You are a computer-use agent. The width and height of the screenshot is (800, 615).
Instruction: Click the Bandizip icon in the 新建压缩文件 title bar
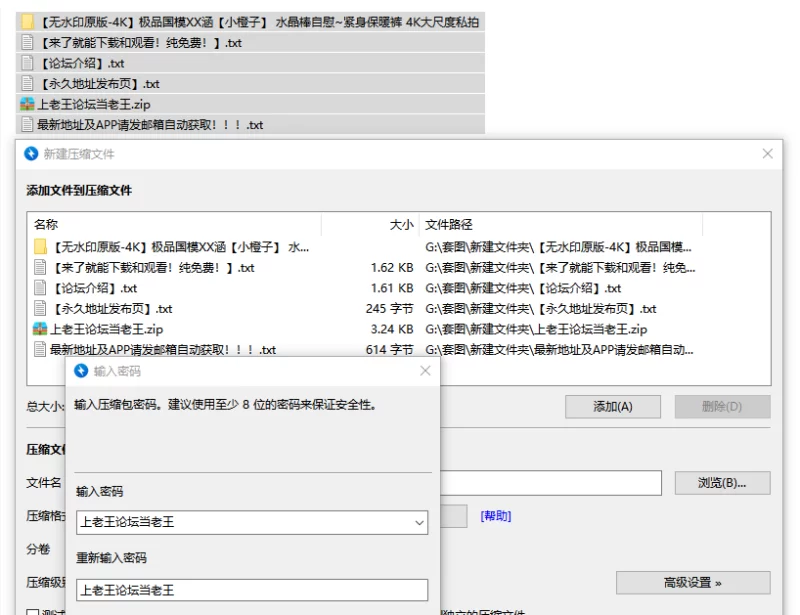[x=31, y=154]
